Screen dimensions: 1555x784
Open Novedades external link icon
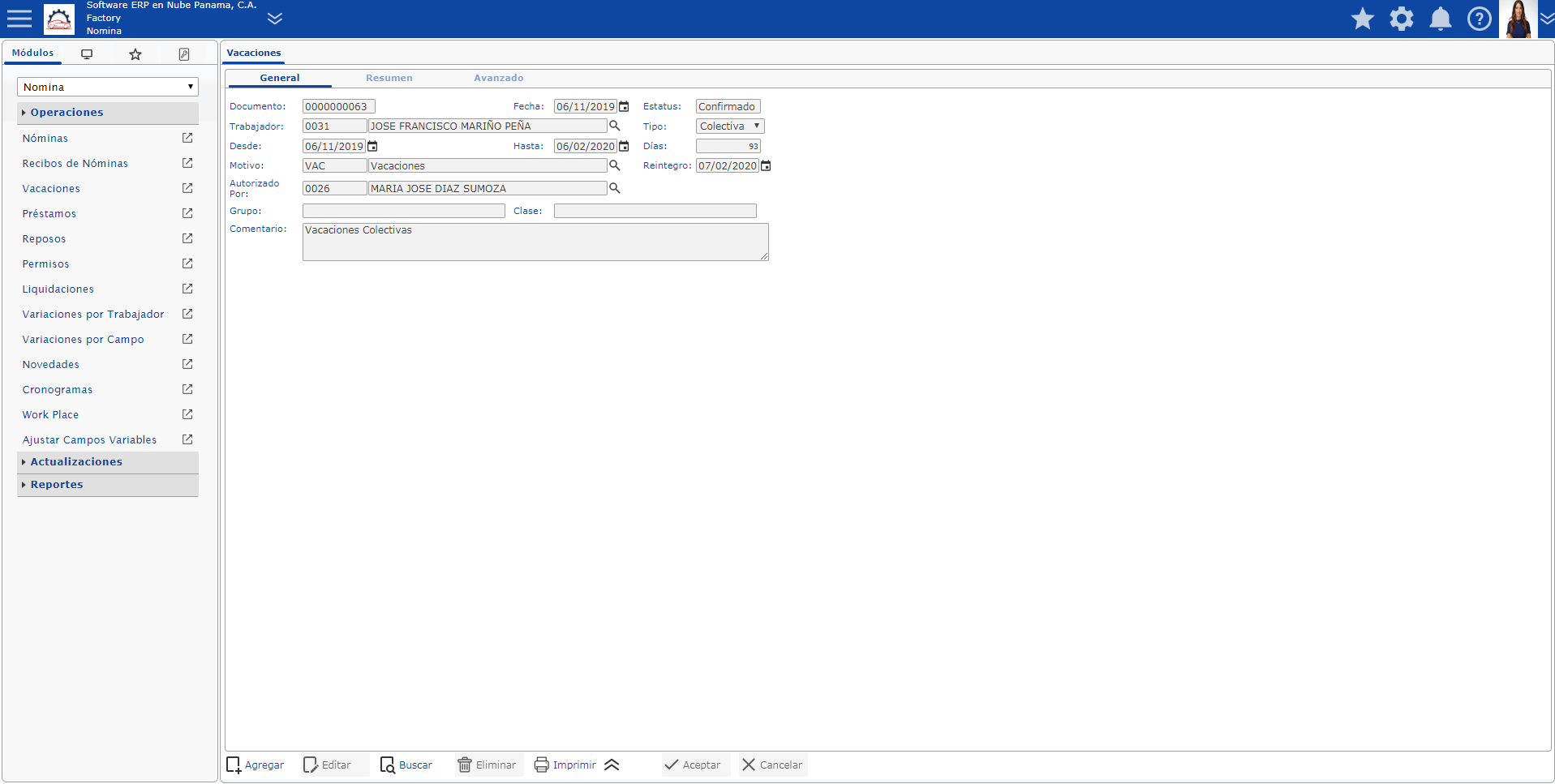click(x=187, y=364)
